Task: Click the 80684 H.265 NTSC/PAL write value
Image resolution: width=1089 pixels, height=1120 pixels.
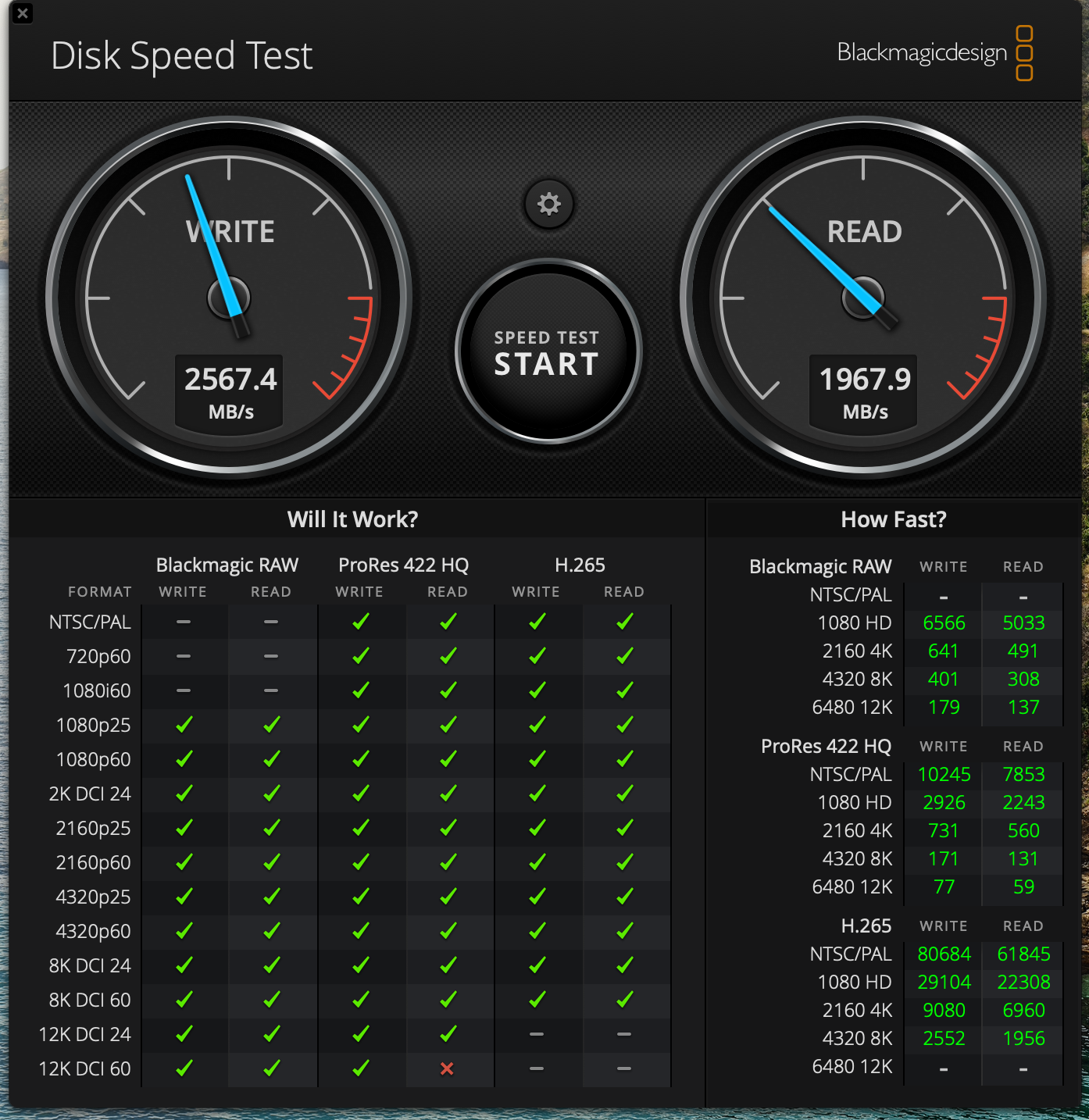Action: coord(944,954)
